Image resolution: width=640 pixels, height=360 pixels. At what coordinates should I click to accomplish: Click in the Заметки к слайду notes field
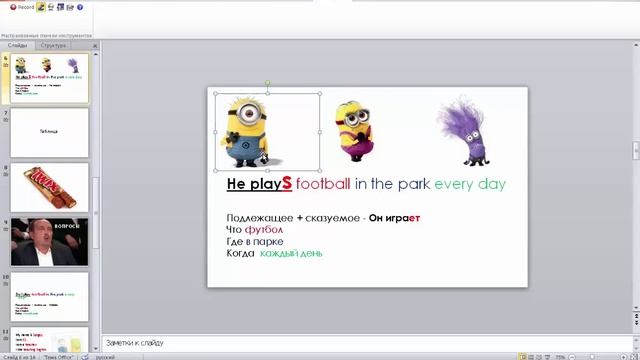367,343
